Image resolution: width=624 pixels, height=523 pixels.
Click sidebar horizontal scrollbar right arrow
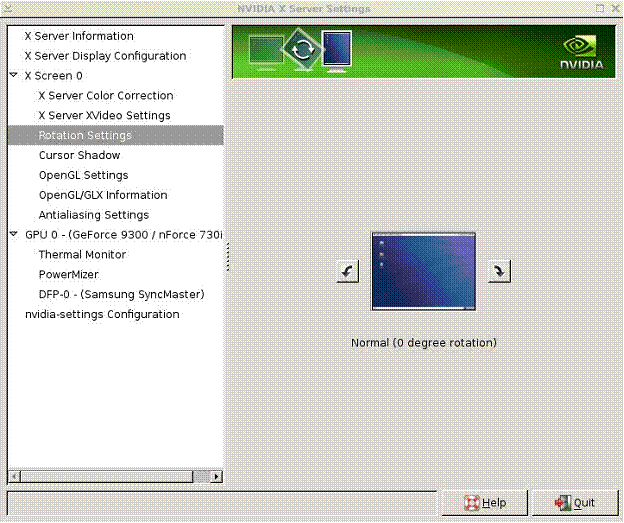coord(216,476)
